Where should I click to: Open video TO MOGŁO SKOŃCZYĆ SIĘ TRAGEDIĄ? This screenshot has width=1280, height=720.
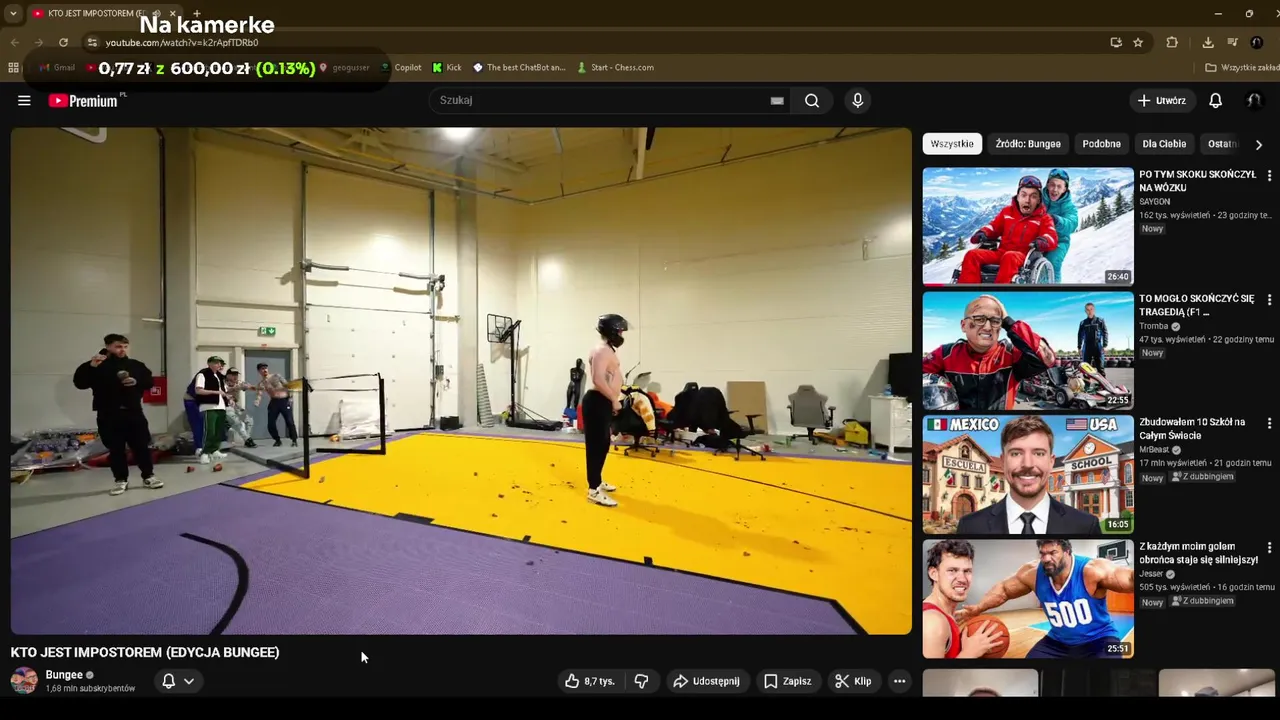[1196, 305]
